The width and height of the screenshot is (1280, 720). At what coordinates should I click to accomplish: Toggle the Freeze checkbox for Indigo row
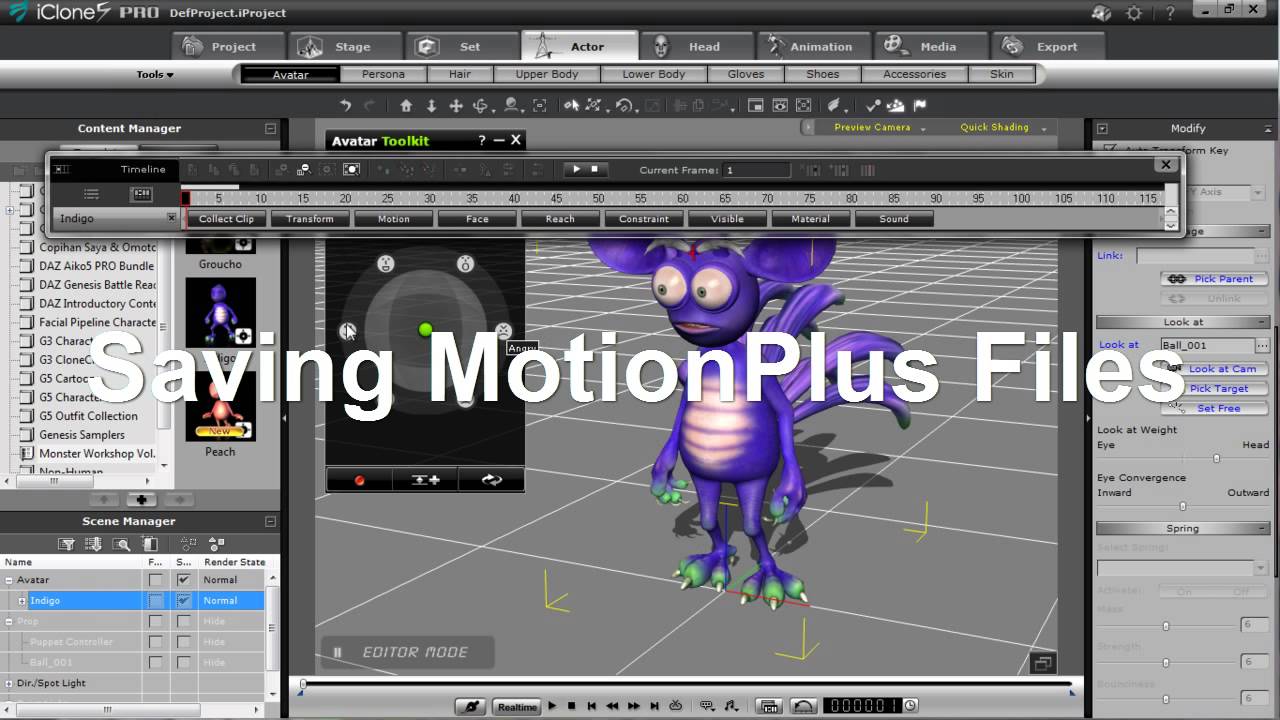155,601
